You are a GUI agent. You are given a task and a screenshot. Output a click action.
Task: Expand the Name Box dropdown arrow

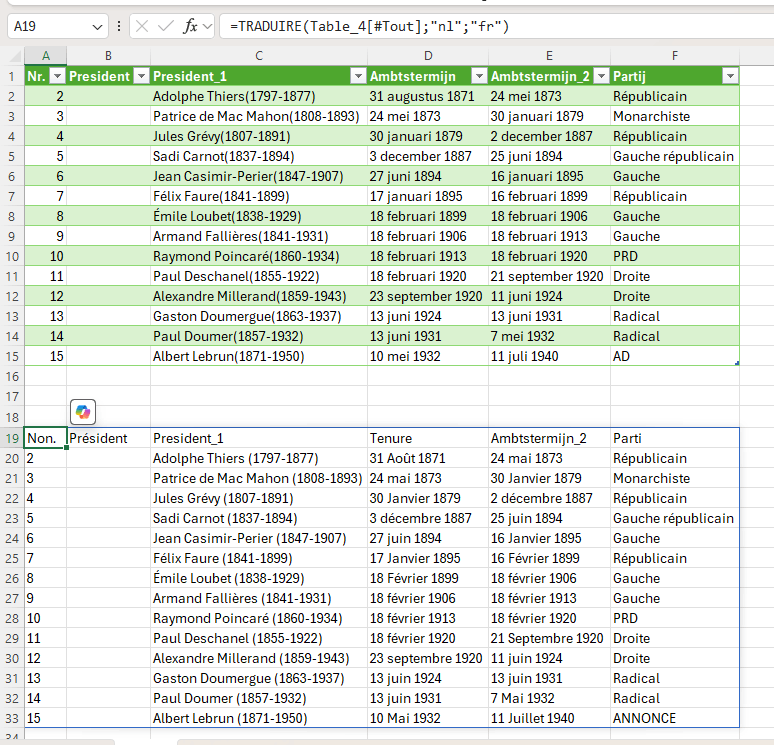pyautogui.click(x=97, y=27)
